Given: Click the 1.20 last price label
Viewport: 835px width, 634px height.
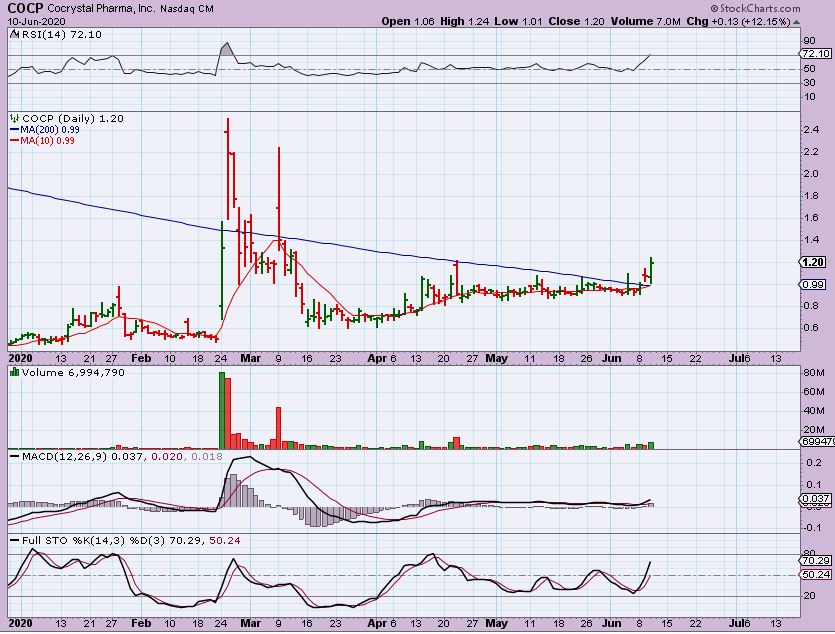Looking at the screenshot, I should pos(811,262).
